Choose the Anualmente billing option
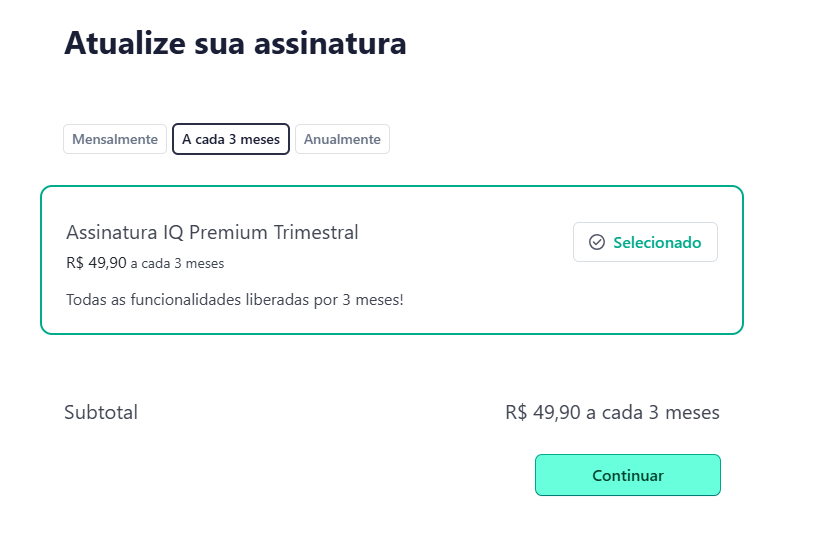This screenshot has width=814, height=546. click(342, 139)
